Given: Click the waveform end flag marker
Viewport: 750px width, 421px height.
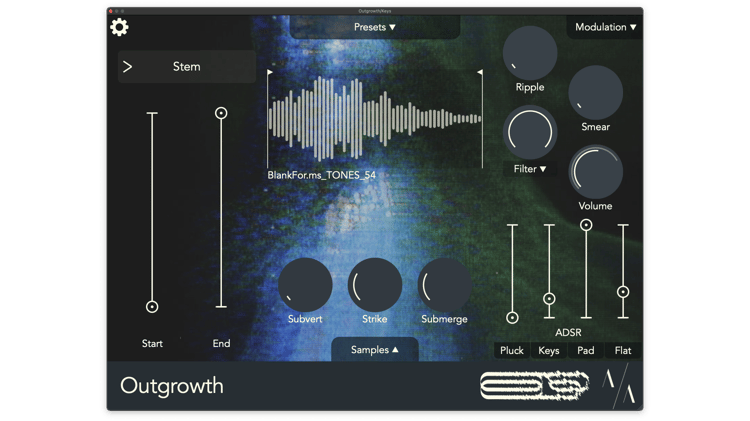Looking at the screenshot, I should 480,72.
